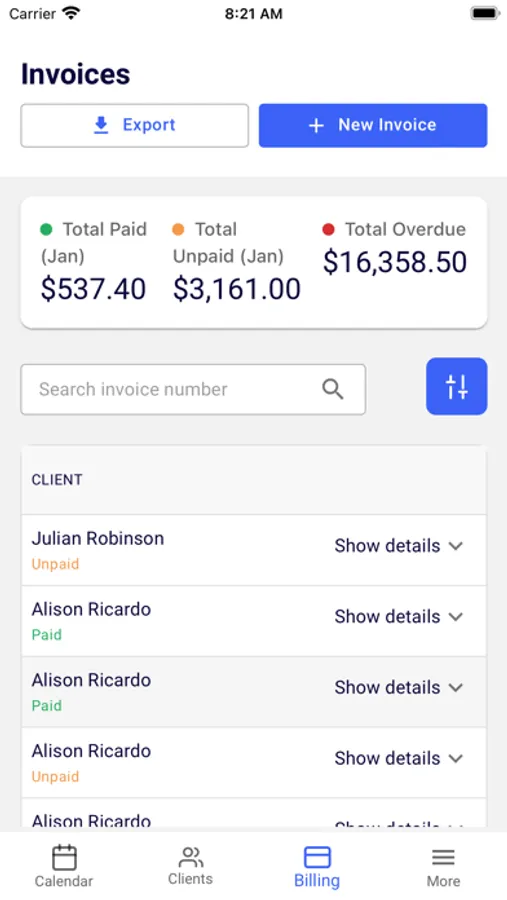Click Julian Robinson's Unpaid status label

(55, 564)
